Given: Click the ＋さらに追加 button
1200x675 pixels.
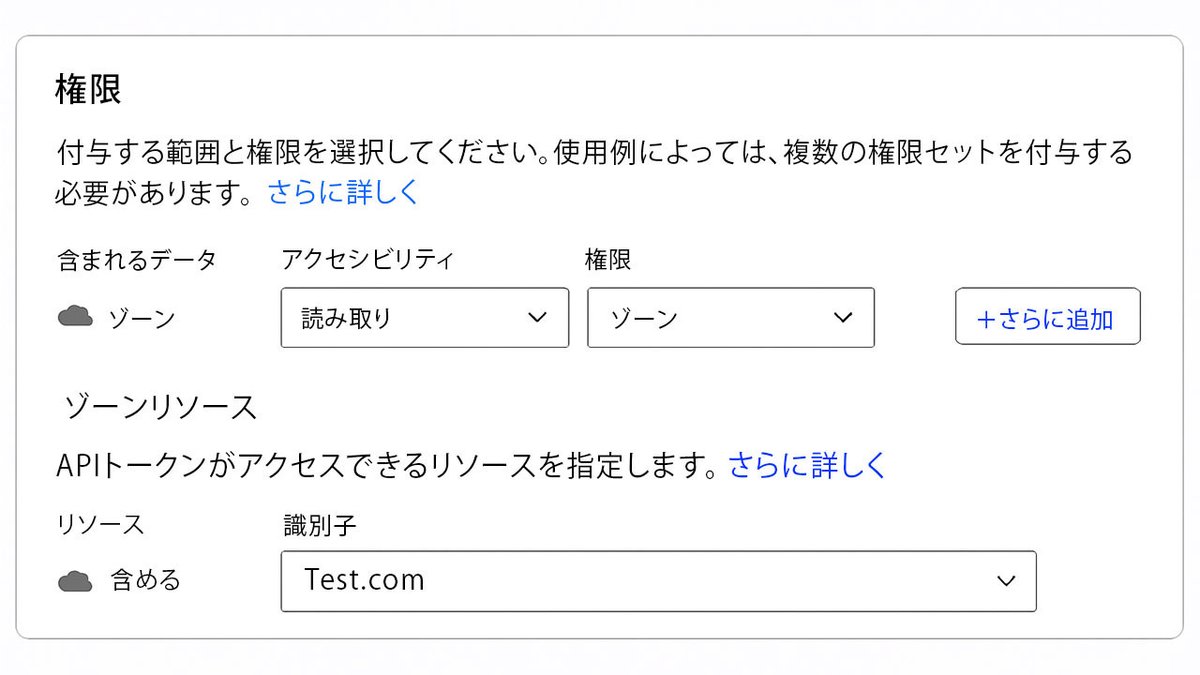Looking at the screenshot, I should (1047, 316).
